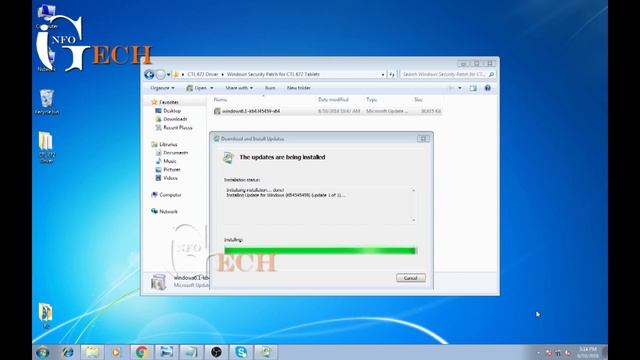Click the Favorites star icon
This screenshot has width=640, height=360.
pos(154,102)
